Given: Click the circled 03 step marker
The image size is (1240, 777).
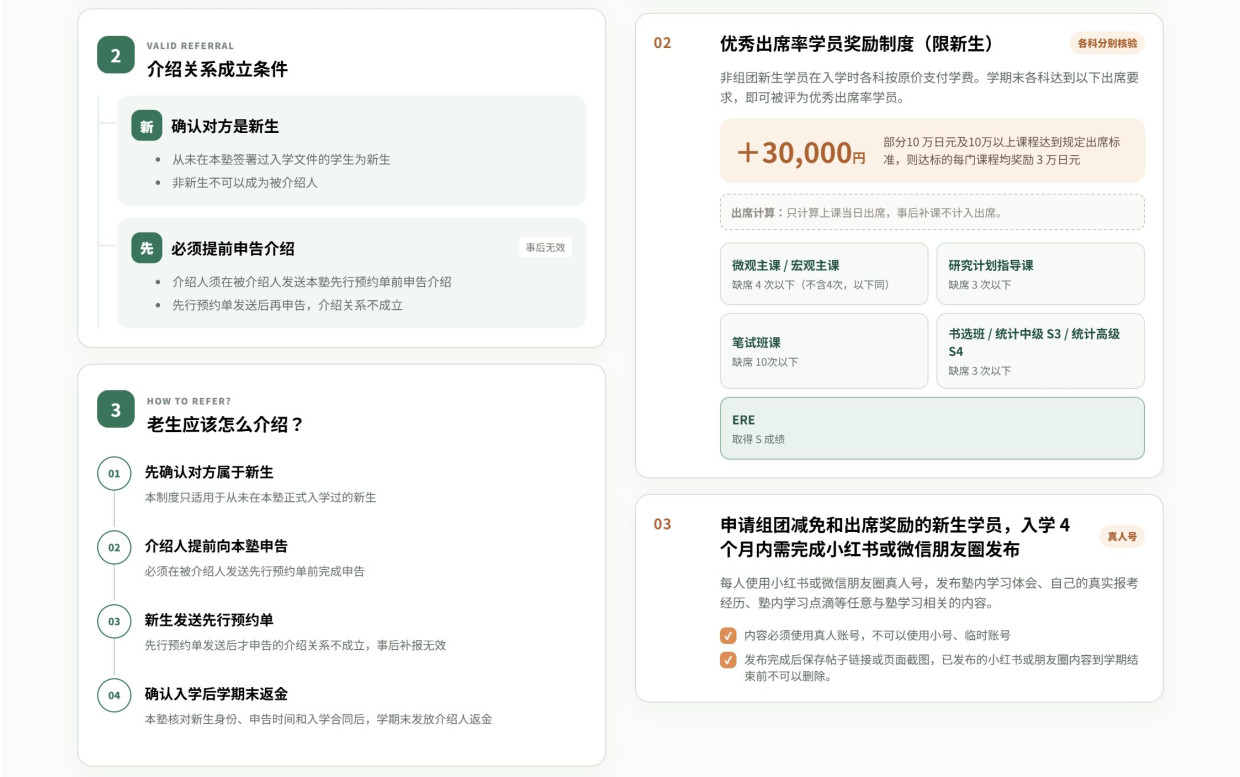Looking at the screenshot, I should pos(114,621).
